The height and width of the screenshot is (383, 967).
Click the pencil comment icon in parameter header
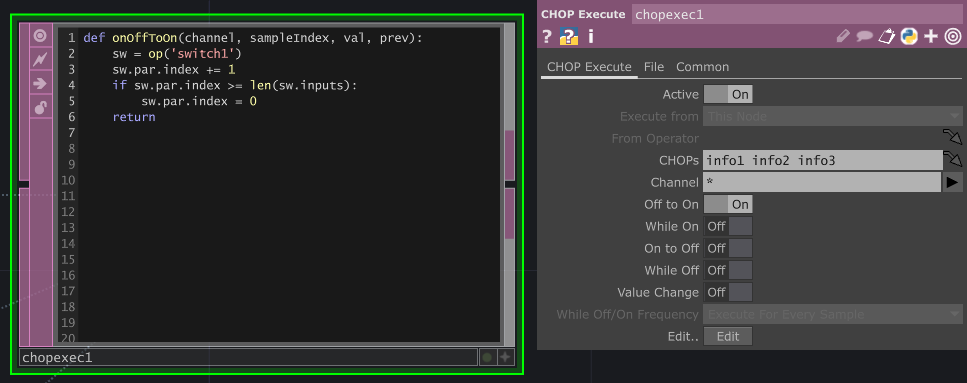tap(842, 36)
